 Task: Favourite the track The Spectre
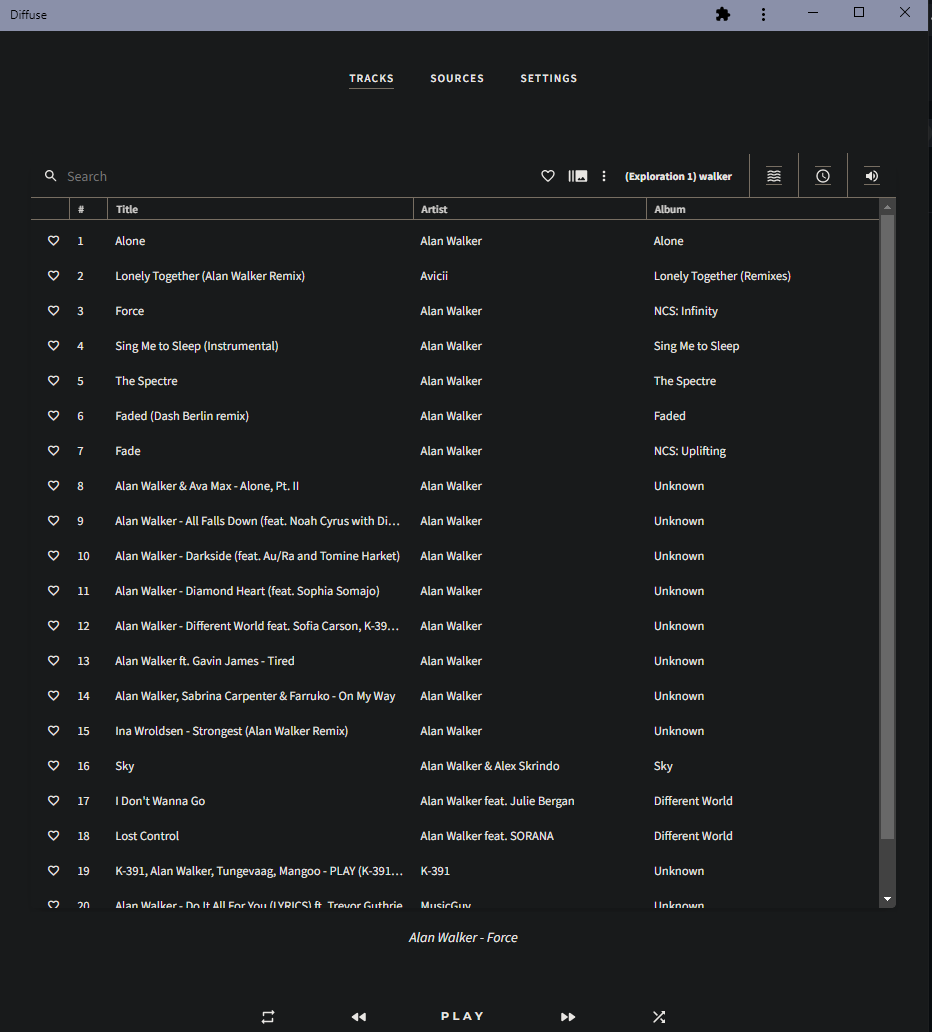coord(53,380)
